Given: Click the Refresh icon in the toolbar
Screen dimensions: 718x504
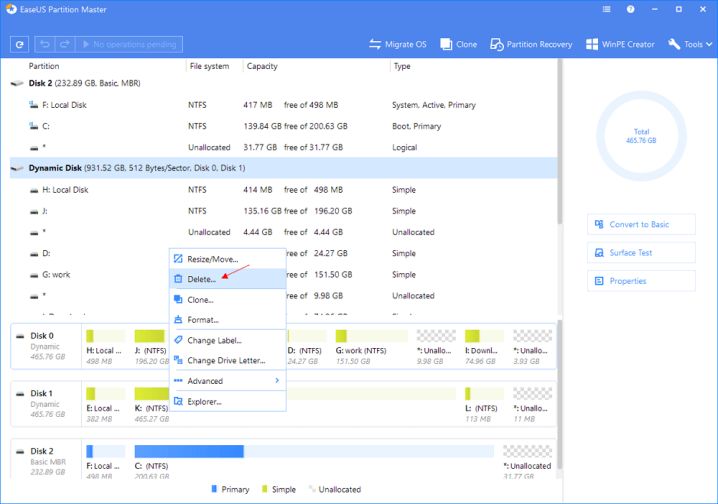Looking at the screenshot, I should pyautogui.click(x=19, y=44).
